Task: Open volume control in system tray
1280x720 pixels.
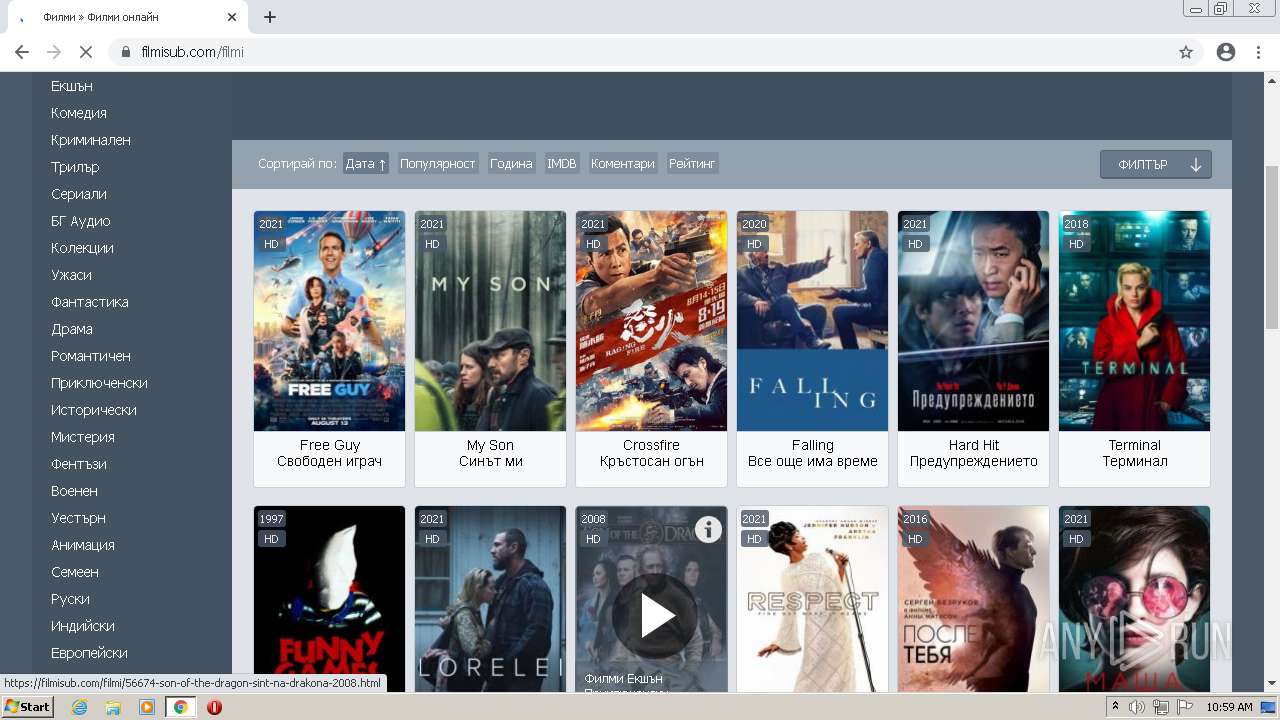Action: pos(1137,707)
